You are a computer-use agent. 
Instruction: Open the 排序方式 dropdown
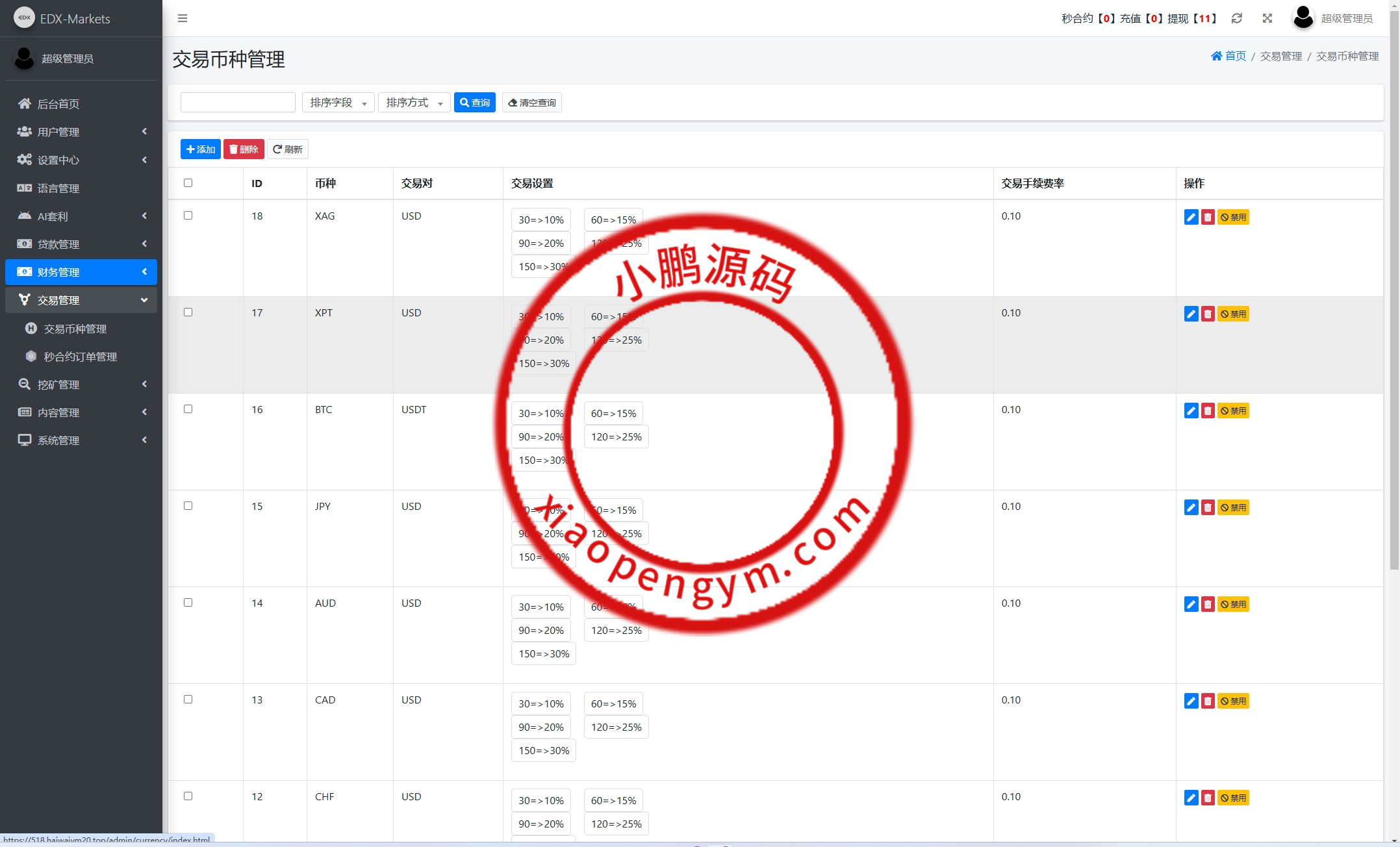coord(414,102)
